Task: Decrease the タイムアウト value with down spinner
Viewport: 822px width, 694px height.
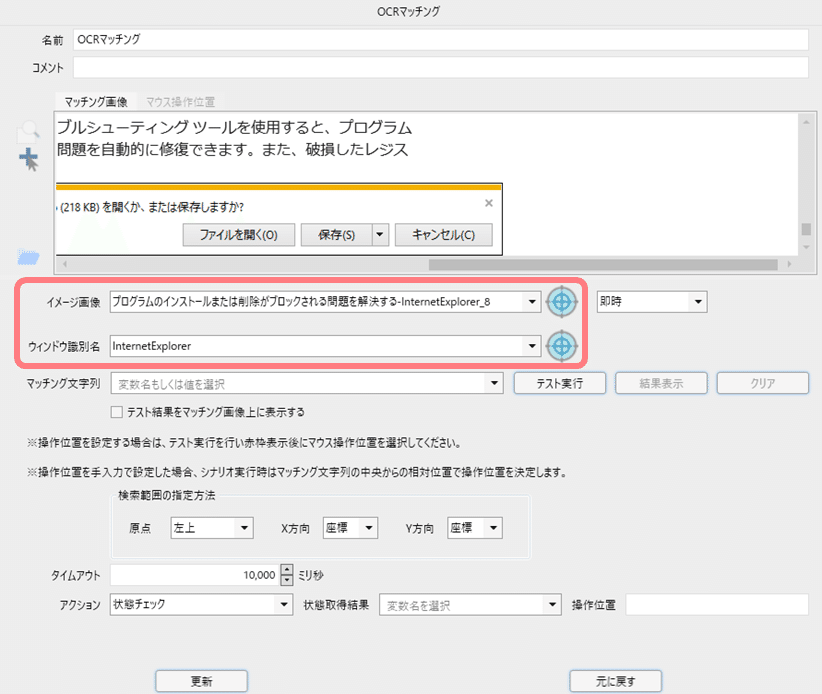Action: point(287,580)
